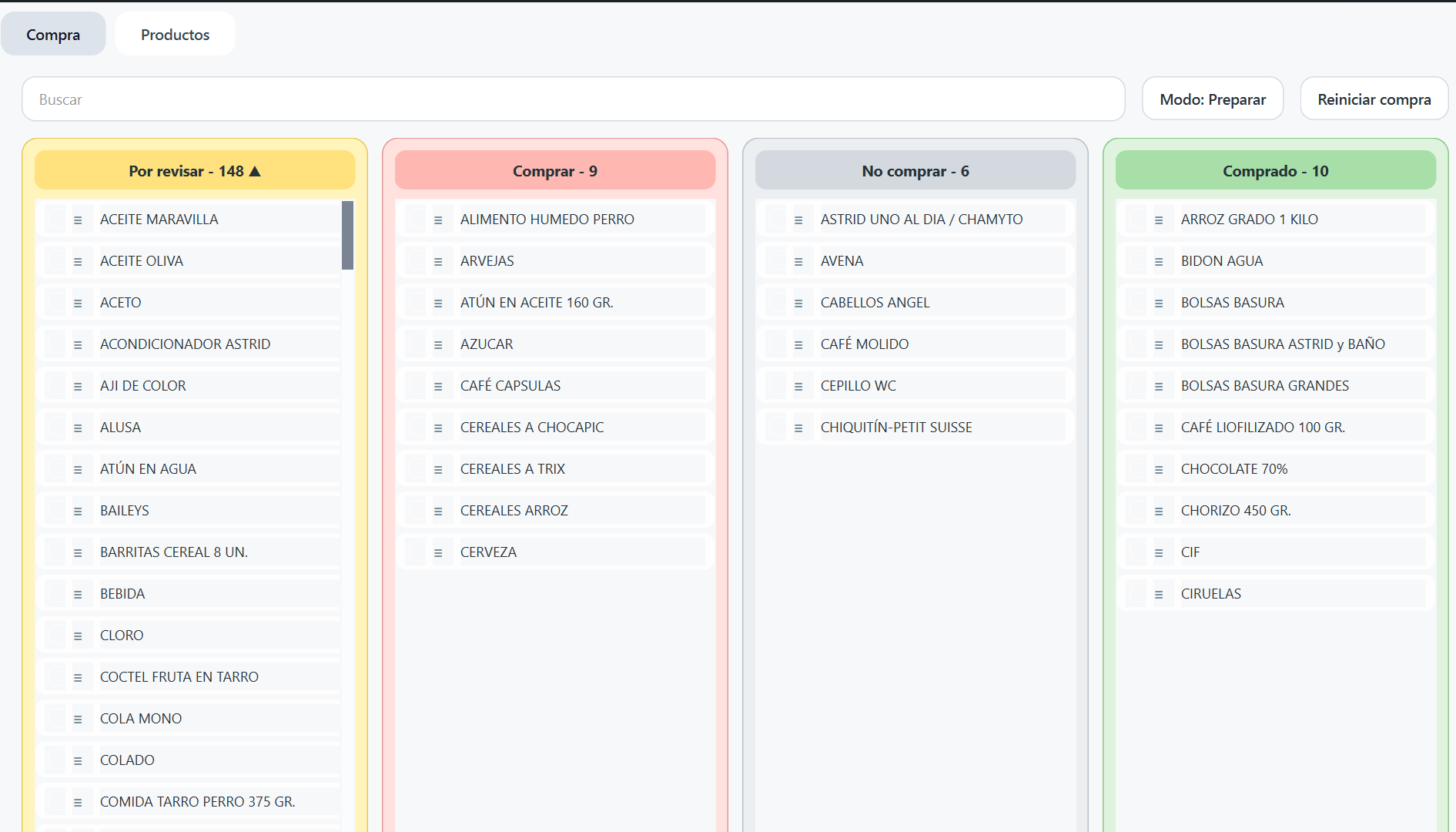Click drag handle icon for ACEITE MARAVILLA

pos(78,220)
